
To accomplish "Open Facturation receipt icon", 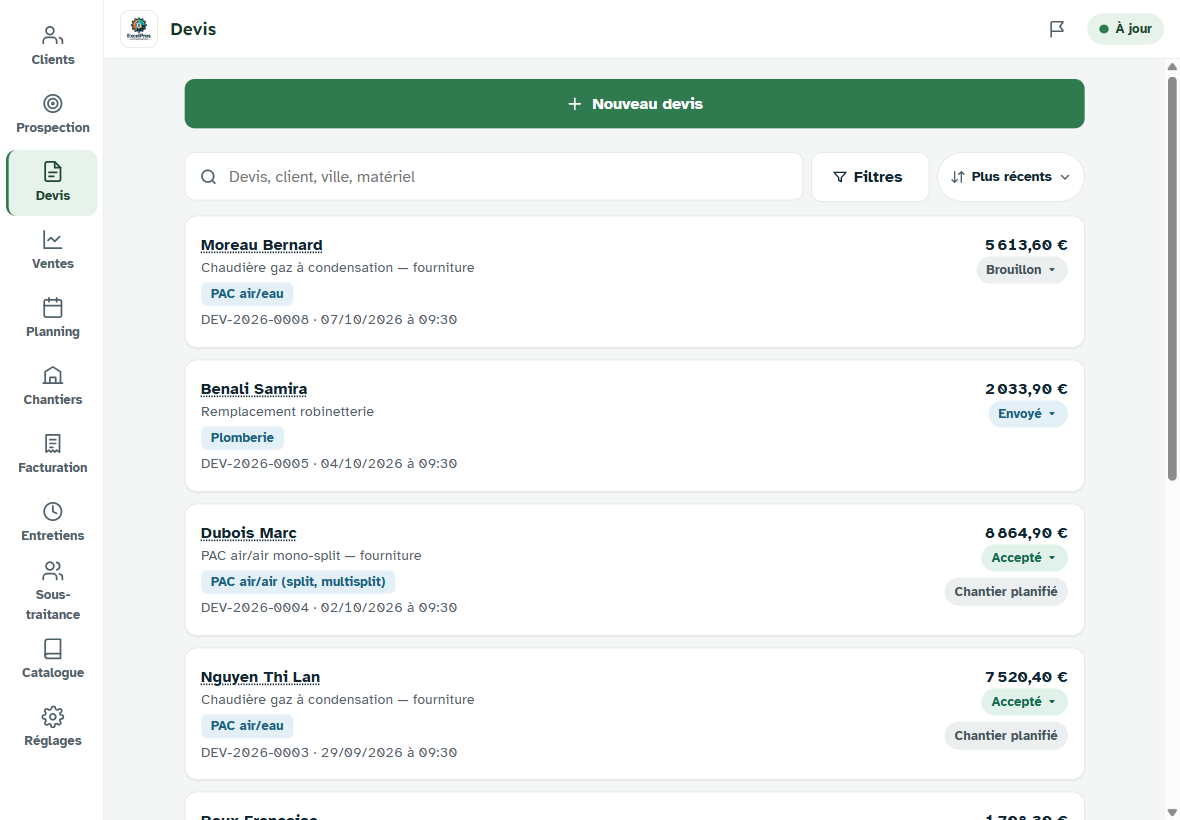I will (53, 444).
